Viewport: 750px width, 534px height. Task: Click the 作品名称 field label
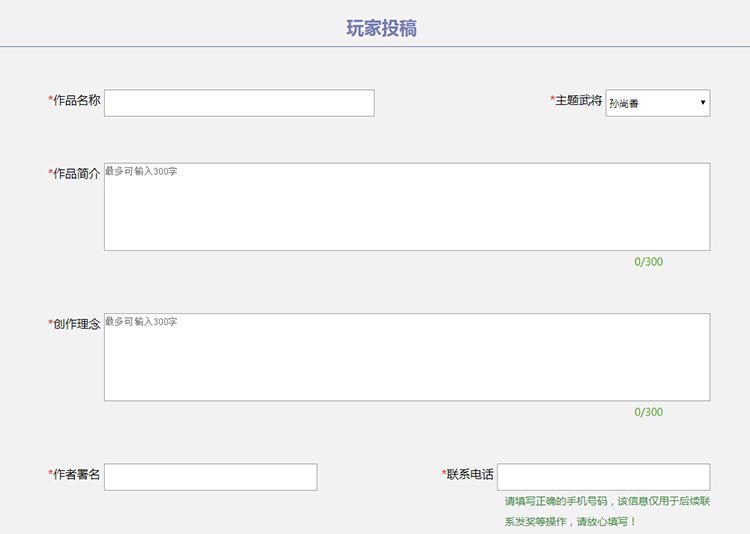77,100
